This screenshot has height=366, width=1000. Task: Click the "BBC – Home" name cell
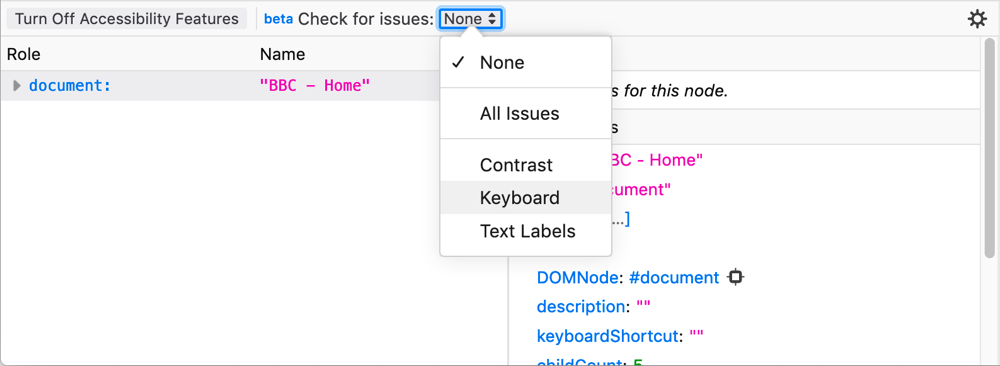[315, 85]
